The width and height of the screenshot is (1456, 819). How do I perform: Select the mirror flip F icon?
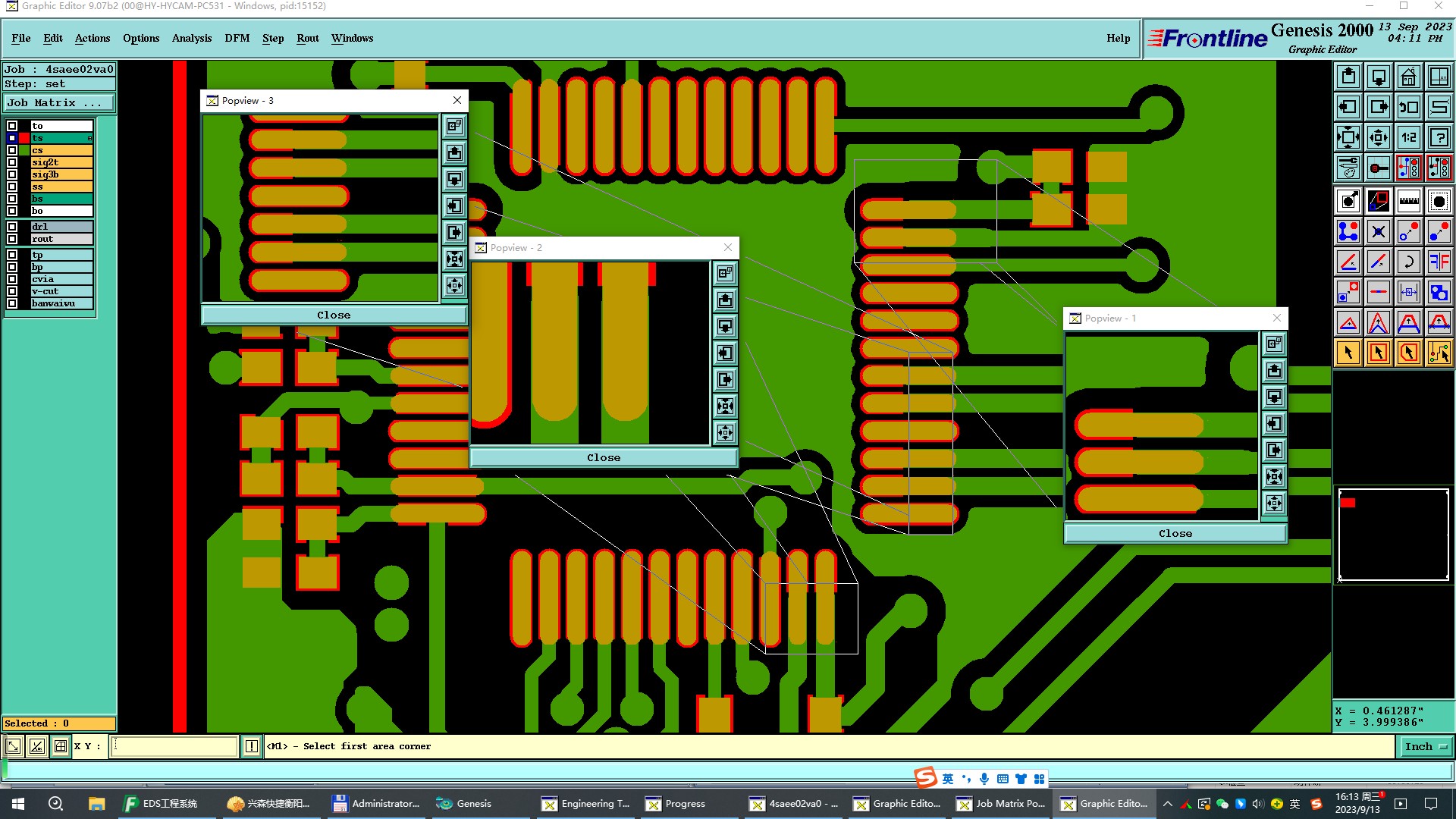(x=1439, y=262)
